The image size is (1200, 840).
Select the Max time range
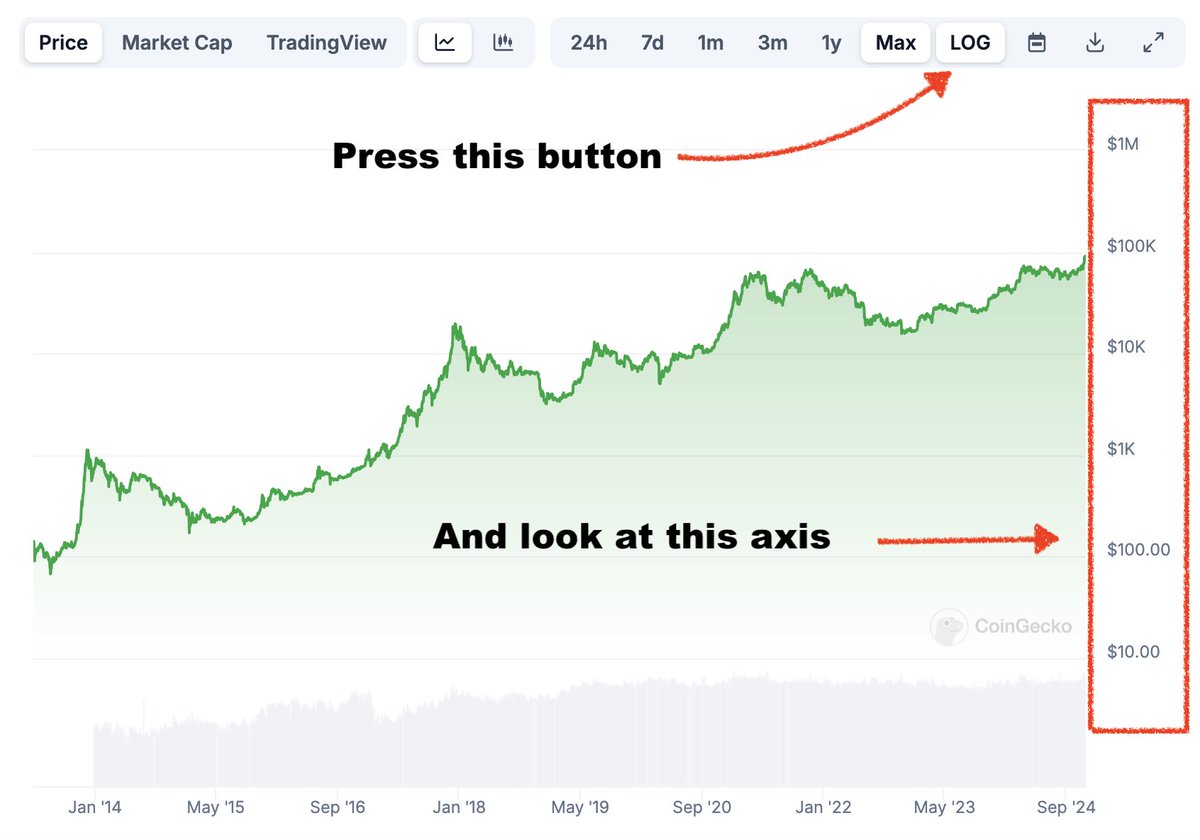(895, 43)
